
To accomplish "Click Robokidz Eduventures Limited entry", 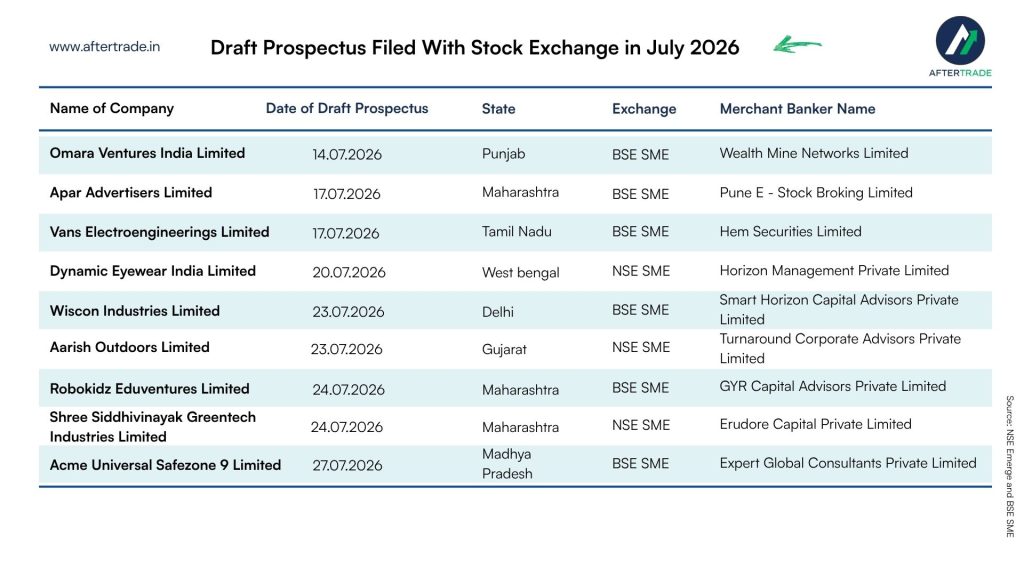I will pyautogui.click(x=150, y=389).
